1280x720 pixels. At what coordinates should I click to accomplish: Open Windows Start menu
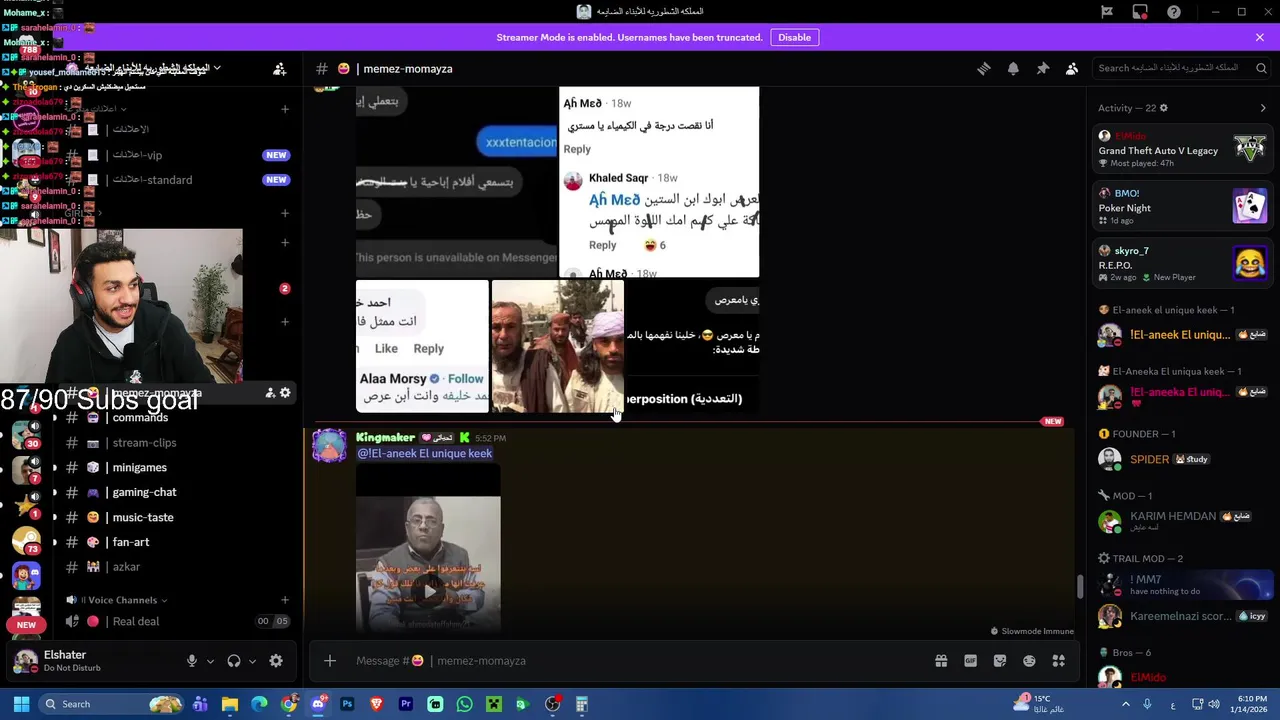pos(21,704)
